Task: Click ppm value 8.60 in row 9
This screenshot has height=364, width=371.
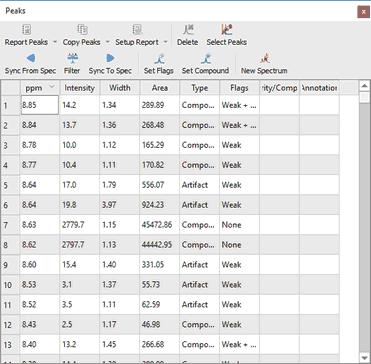Action: 29,265
